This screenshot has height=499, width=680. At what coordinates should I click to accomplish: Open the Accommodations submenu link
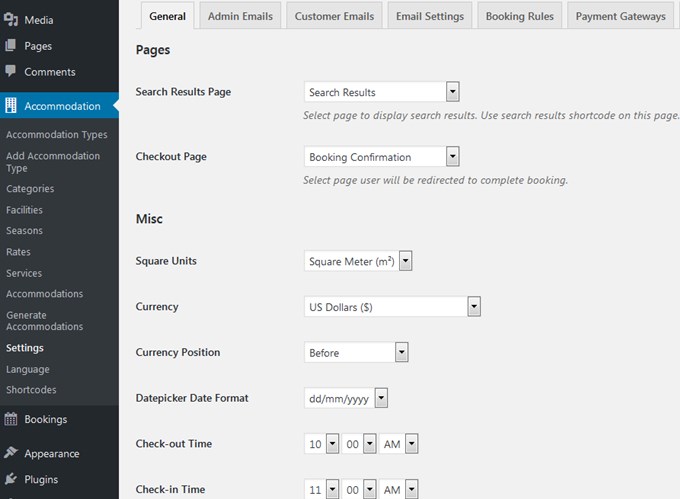pyautogui.click(x=44, y=294)
